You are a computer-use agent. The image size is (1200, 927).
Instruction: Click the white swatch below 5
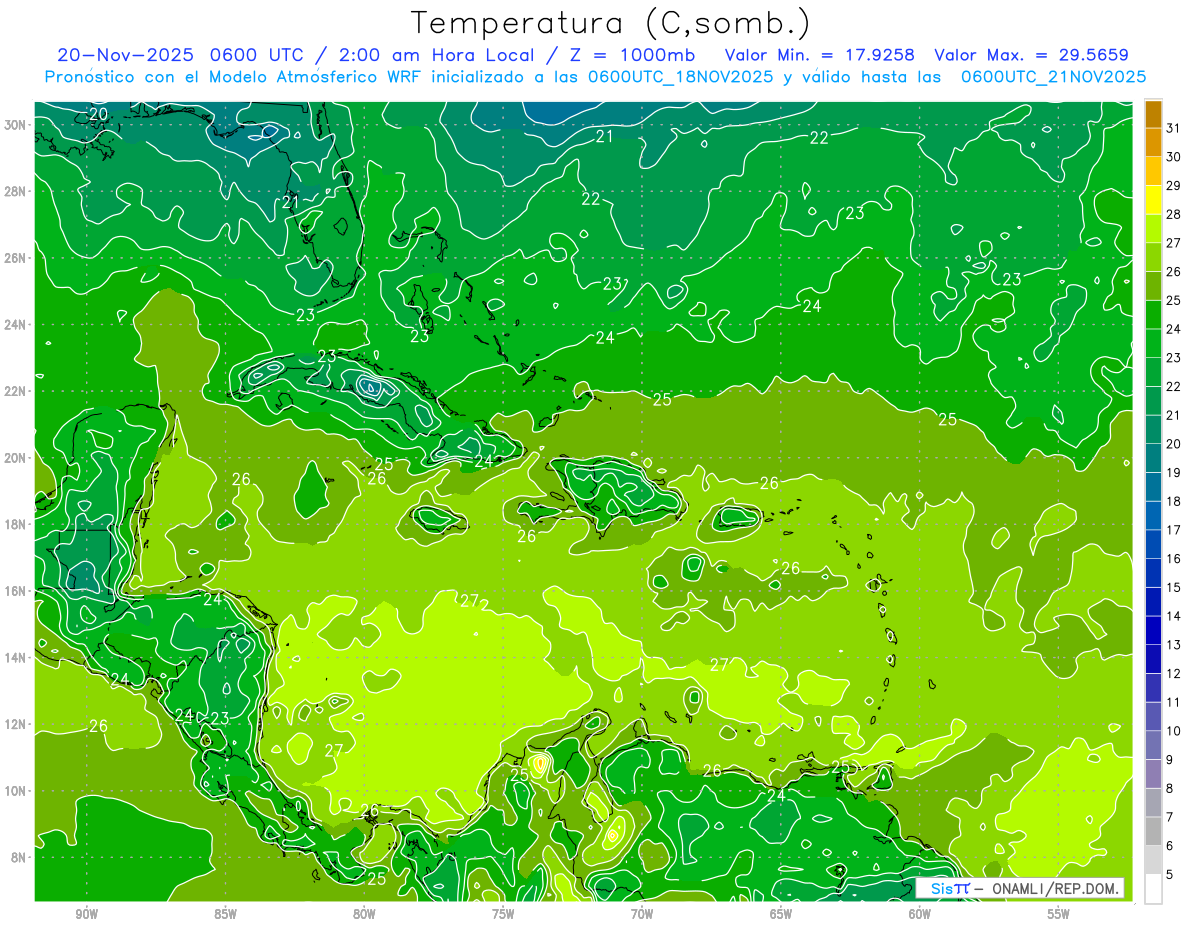click(x=1153, y=888)
